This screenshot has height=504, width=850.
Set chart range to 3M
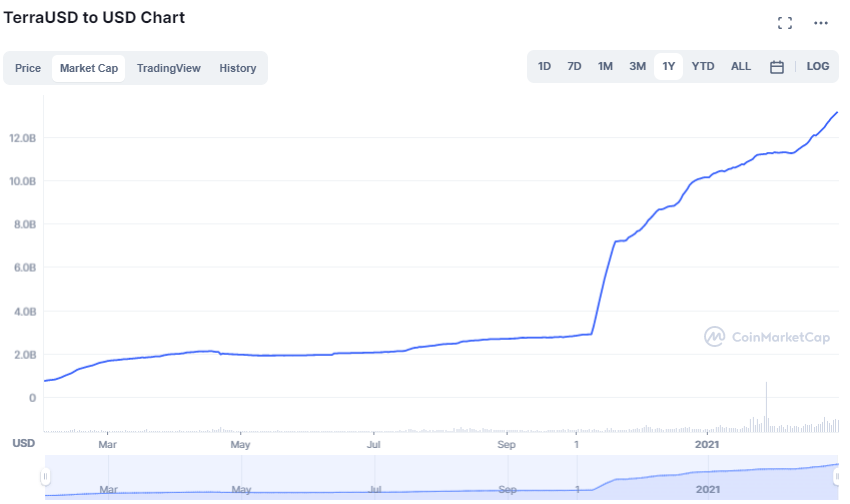(637, 66)
